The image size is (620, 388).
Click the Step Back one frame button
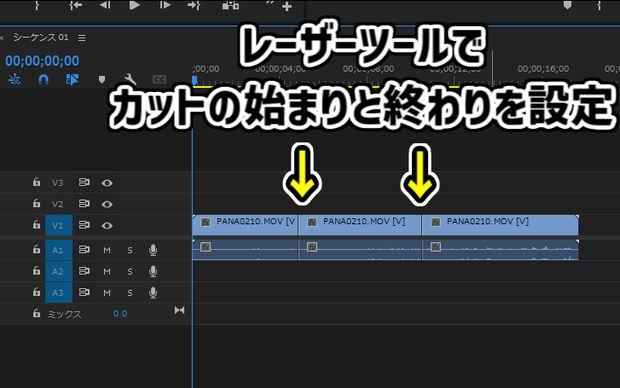coord(105,5)
